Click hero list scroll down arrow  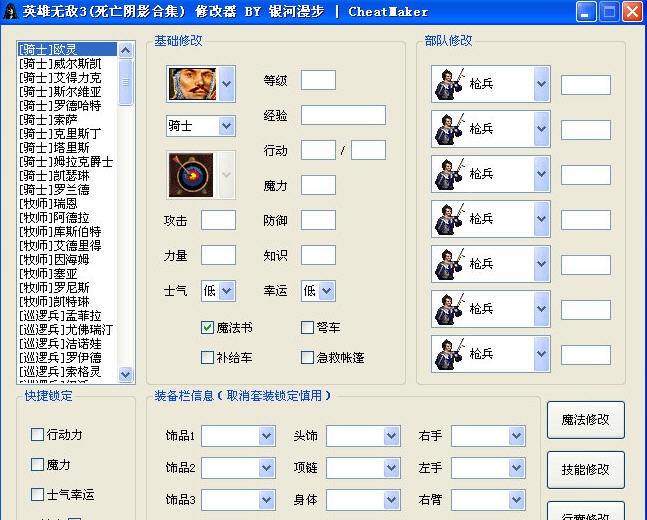pos(125,374)
